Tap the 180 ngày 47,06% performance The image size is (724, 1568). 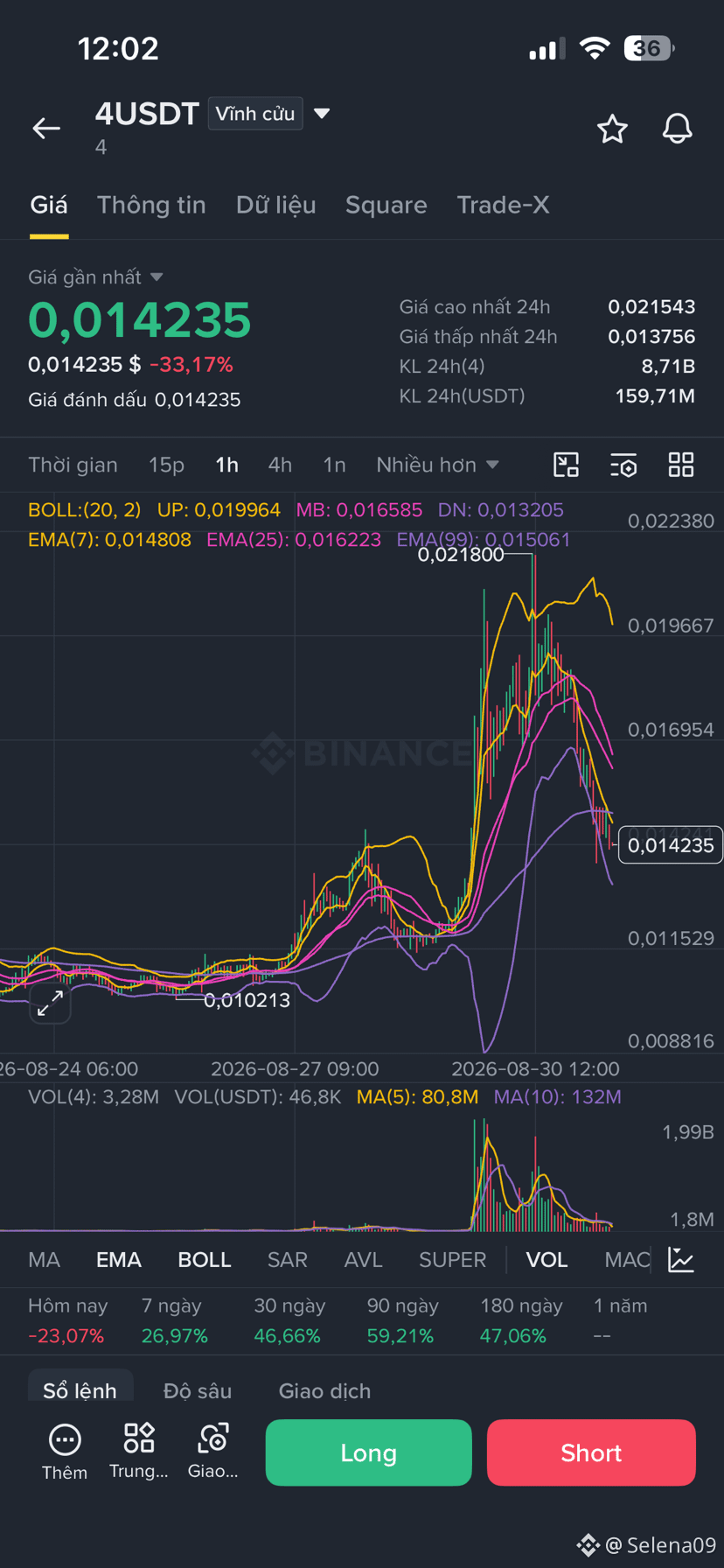(521, 1320)
